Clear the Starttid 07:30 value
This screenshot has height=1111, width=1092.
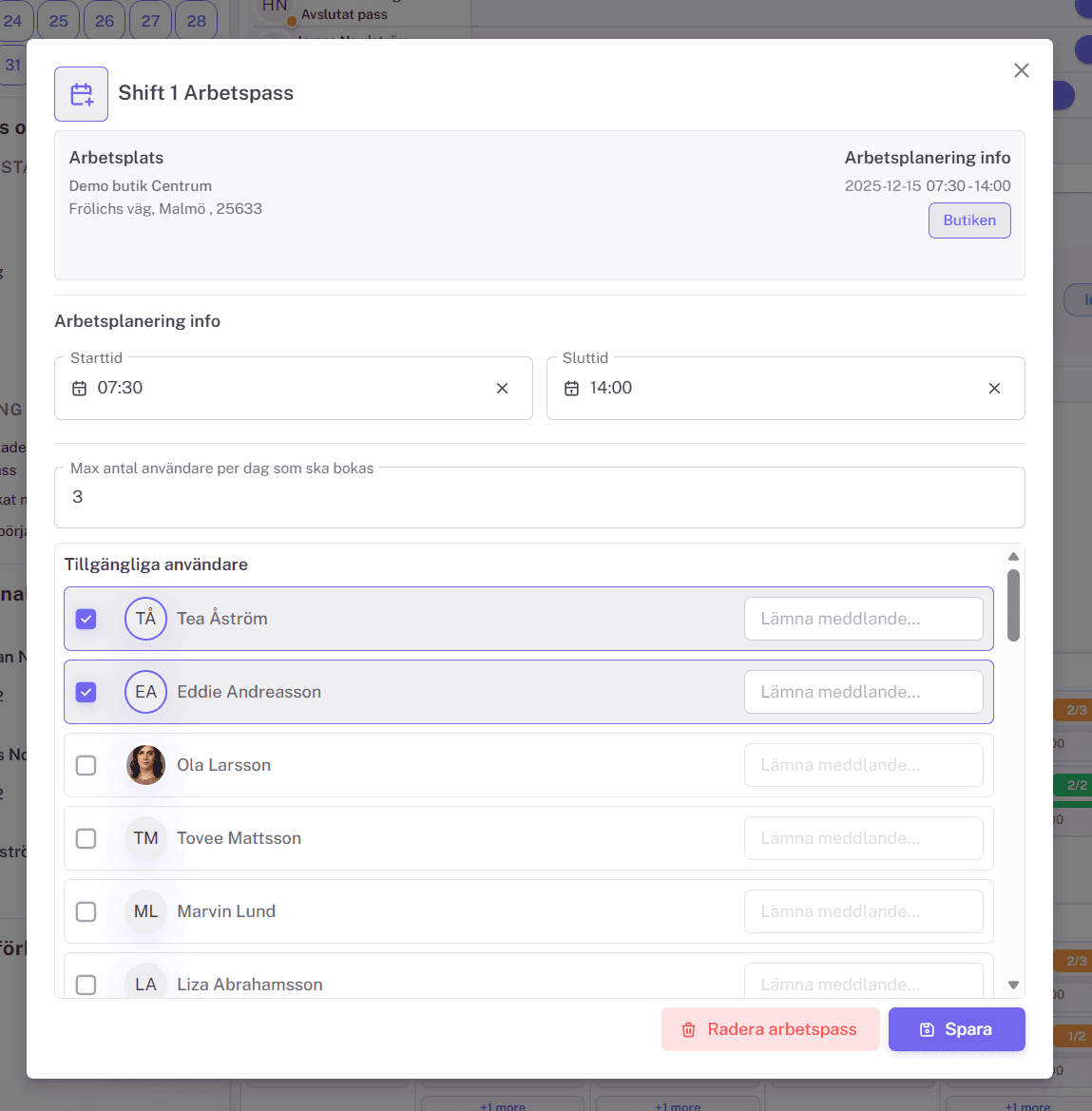tap(502, 389)
